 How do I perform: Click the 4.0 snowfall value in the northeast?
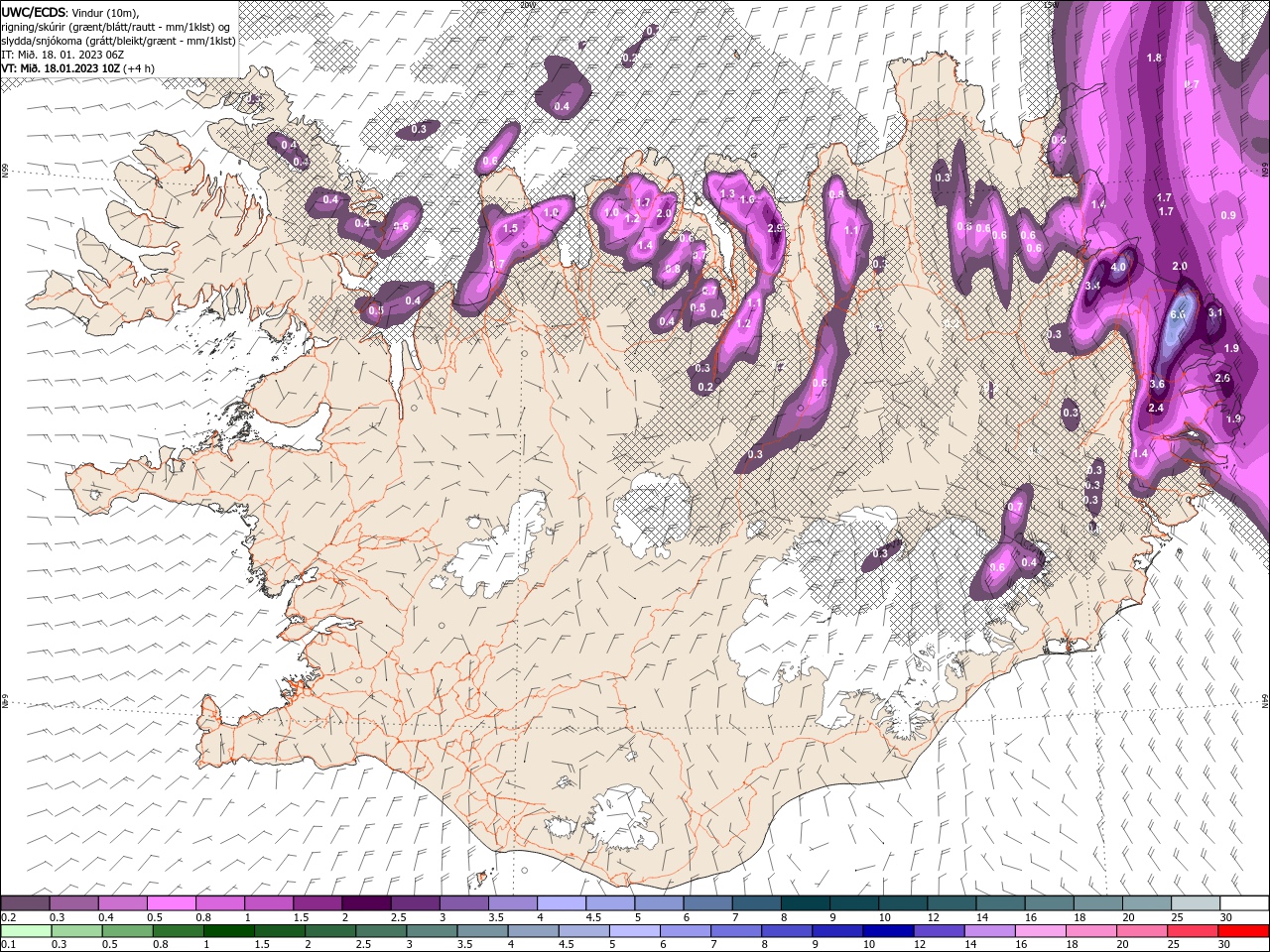1119,267
